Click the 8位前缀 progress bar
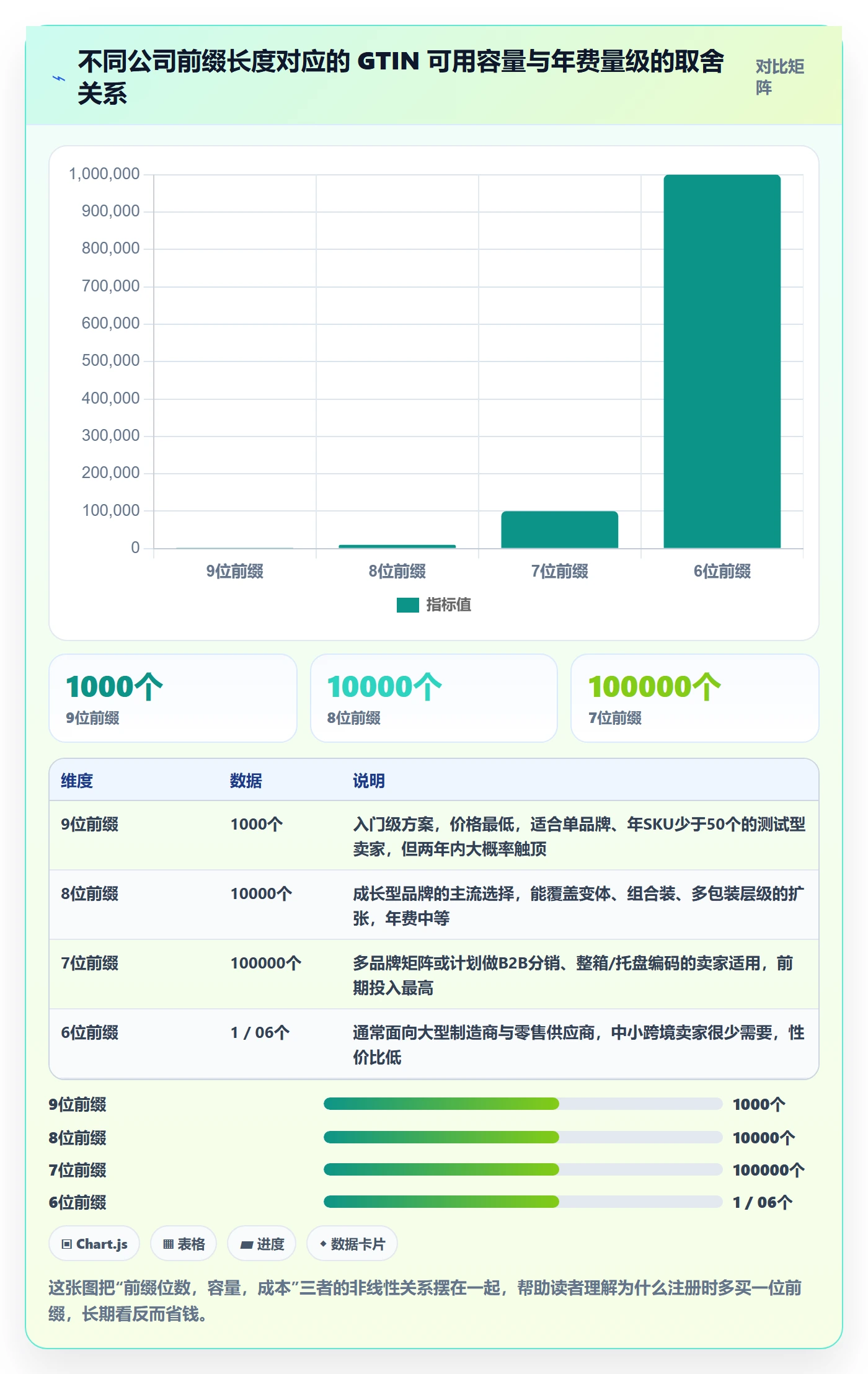The height and width of the screenshot is (1374, 868). pos(523,1137)
